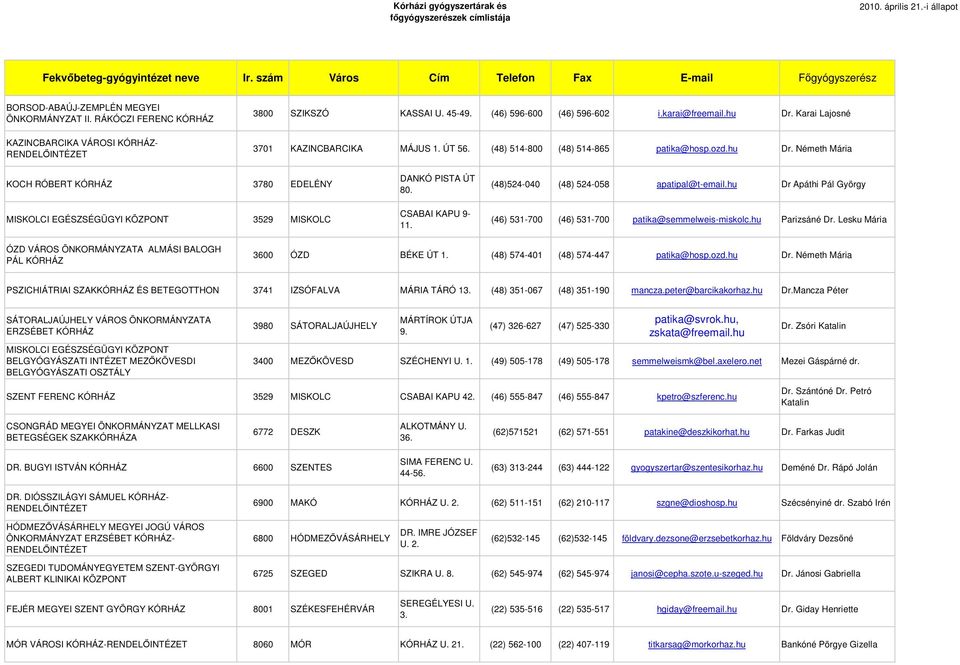Click the city cell 'HÓDMEZŐVÁSÁRHELY'
Screen dimensions: 960x665
click(340, 538)
